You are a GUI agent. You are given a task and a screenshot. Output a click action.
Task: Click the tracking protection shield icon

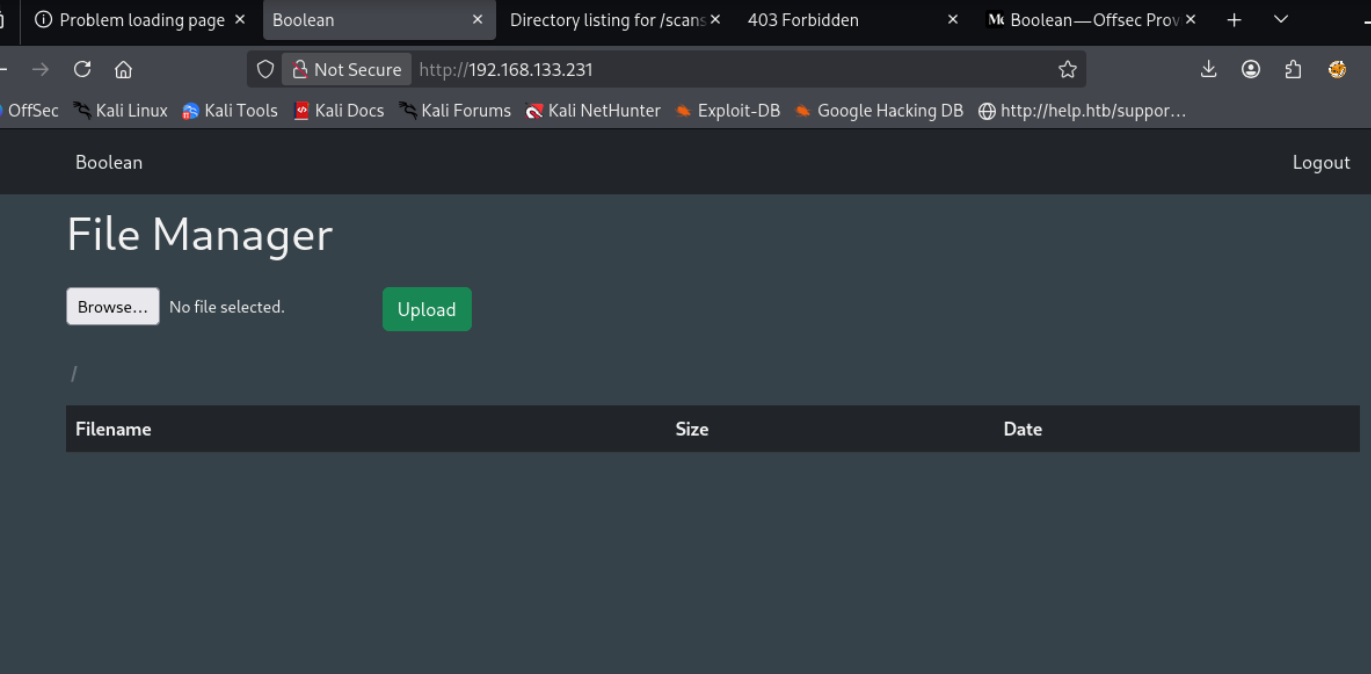coord(265,69)
